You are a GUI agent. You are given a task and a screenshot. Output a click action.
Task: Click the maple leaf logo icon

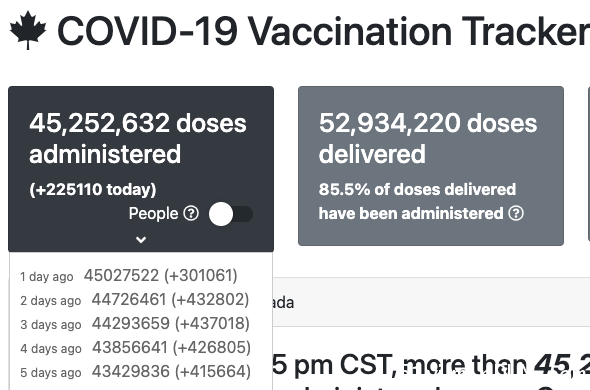click(28, 30)
